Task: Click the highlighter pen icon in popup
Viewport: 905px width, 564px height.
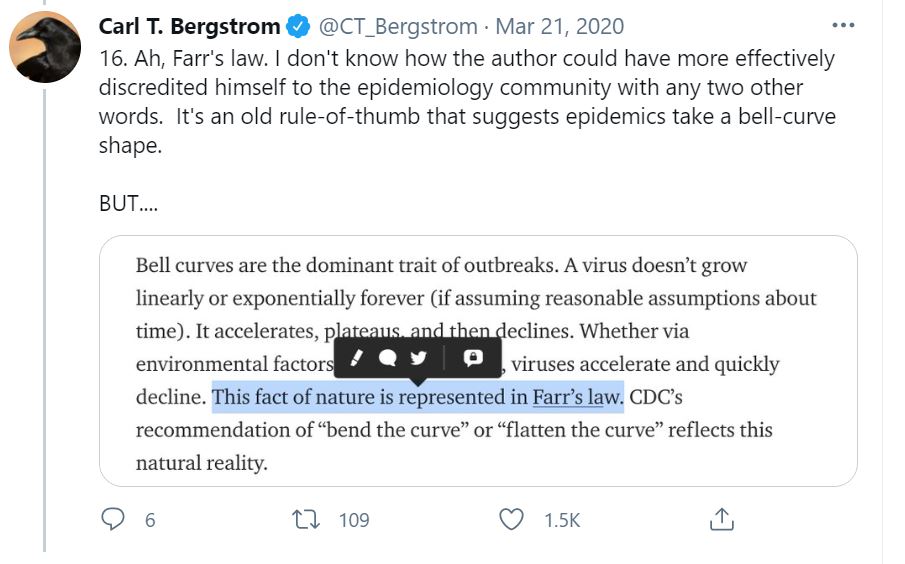Action: [358, 358]
